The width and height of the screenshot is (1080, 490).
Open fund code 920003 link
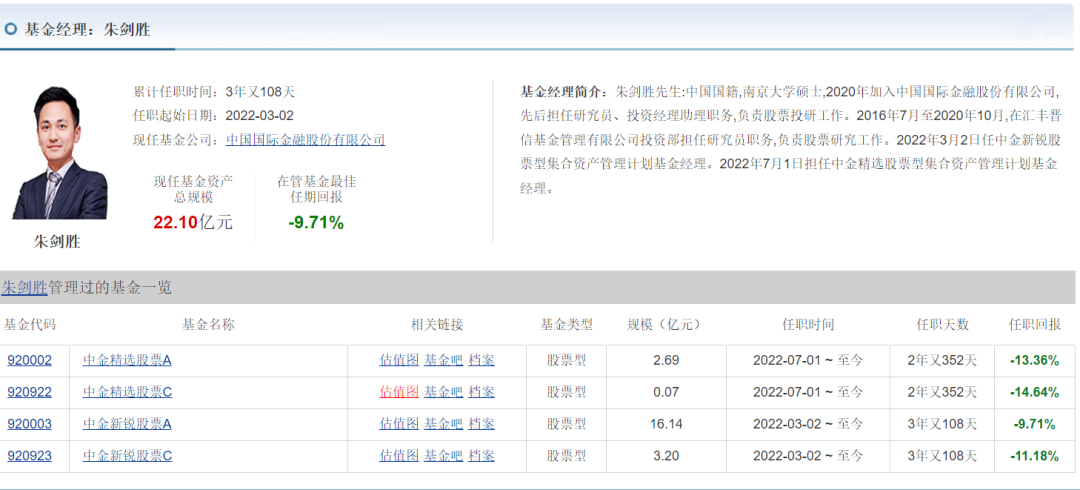[x=30, y=424]
